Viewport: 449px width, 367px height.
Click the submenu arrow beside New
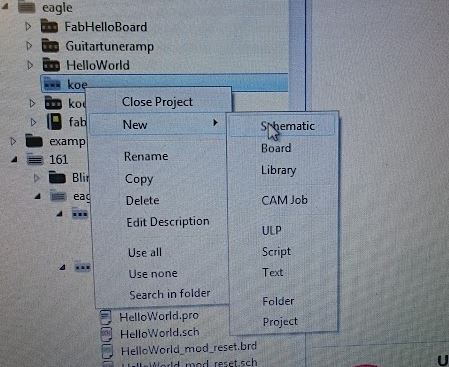click(x=215, y=123)
